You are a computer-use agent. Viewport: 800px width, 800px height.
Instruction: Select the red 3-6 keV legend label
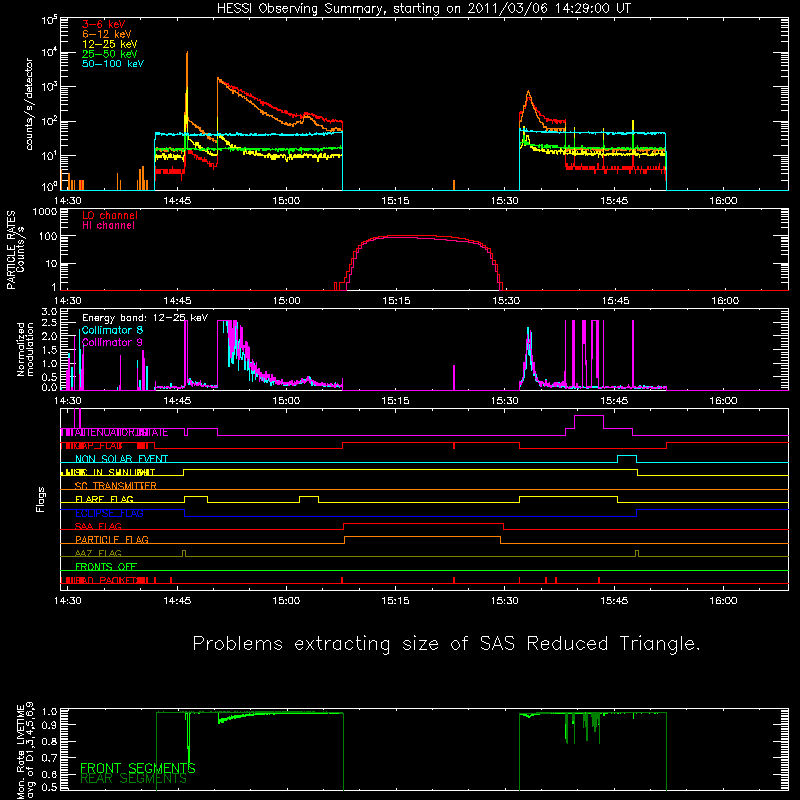[104, 24]
